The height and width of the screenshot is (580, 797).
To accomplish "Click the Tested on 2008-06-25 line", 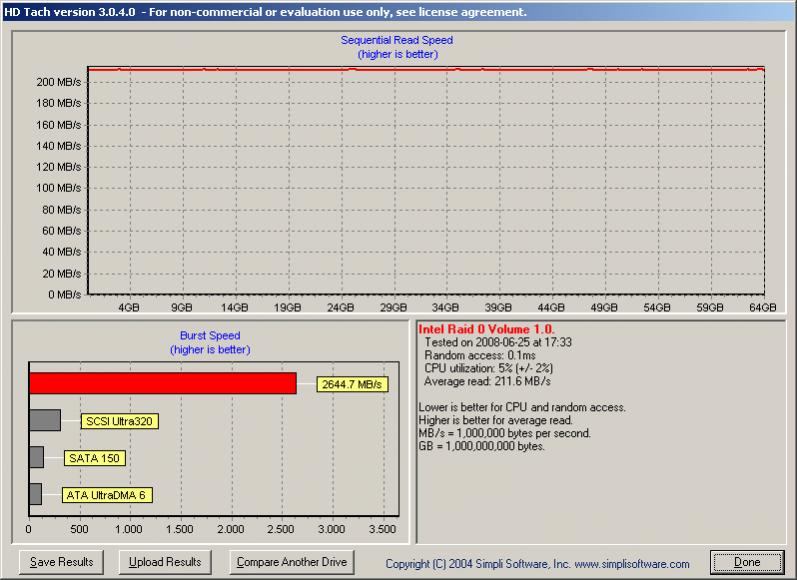I will pos(498,342).
